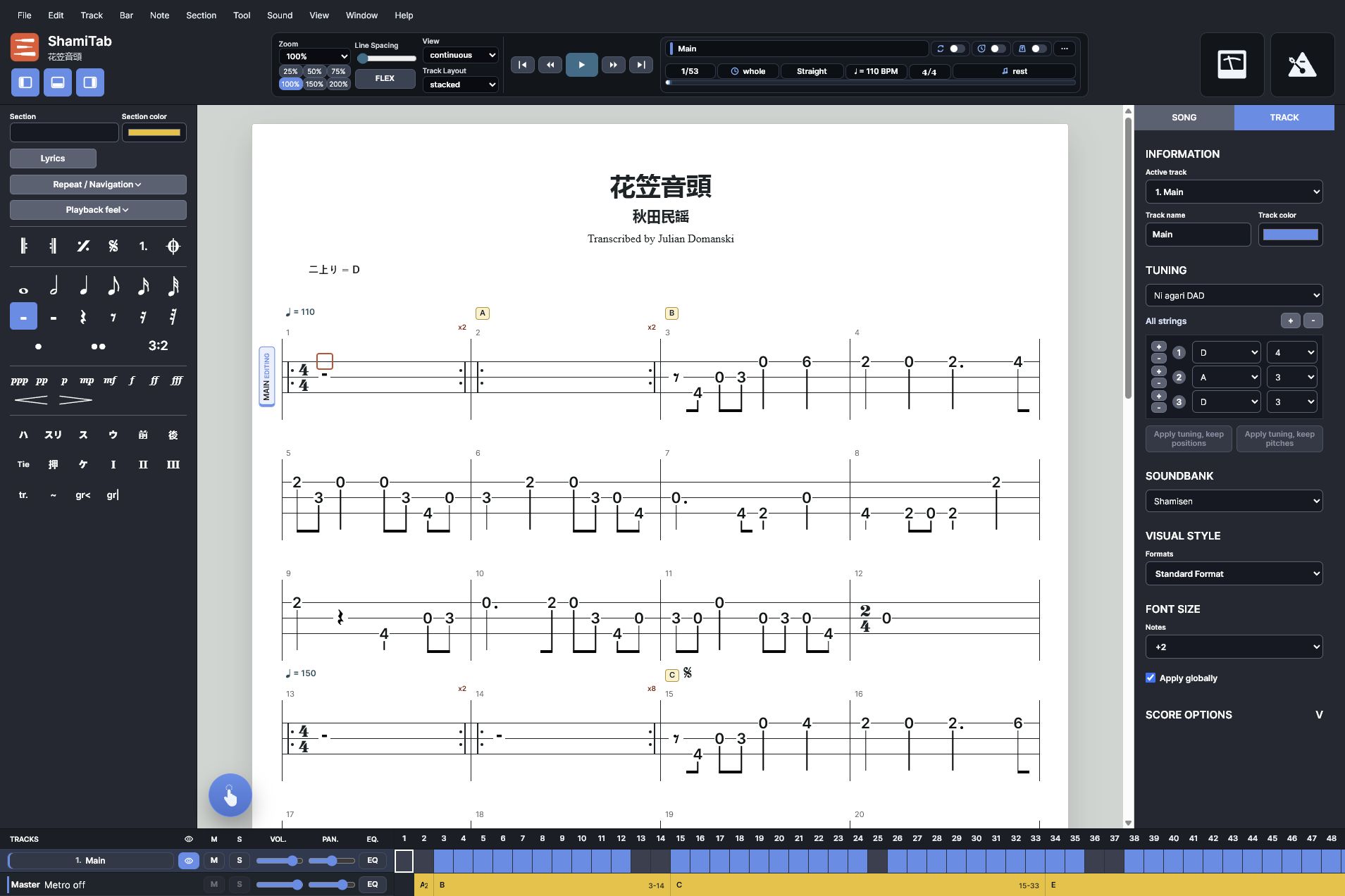Expand the SCORE OPTIONS section
The height and width of the screenshot is (896, 1345).
pos(1234,714)
